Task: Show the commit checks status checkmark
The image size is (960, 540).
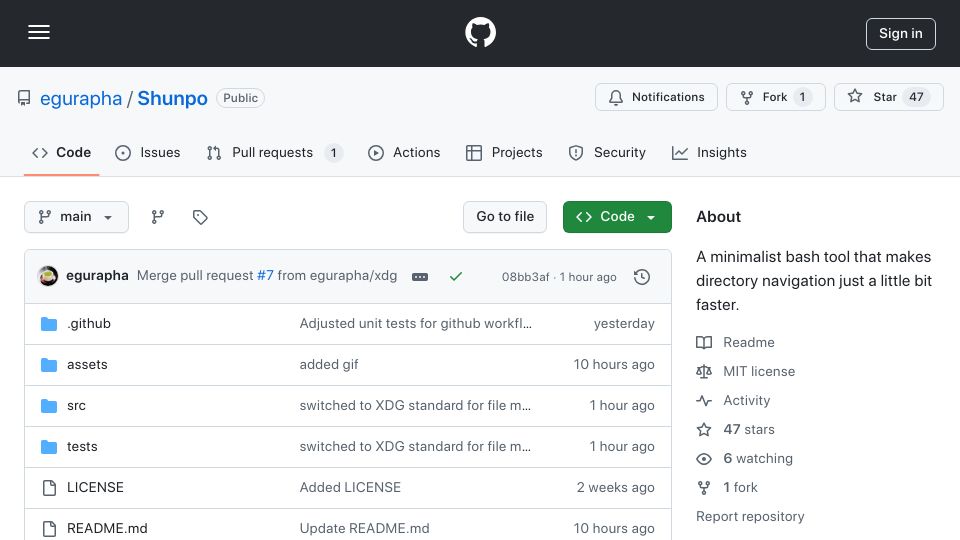Action: coord(456,277)
